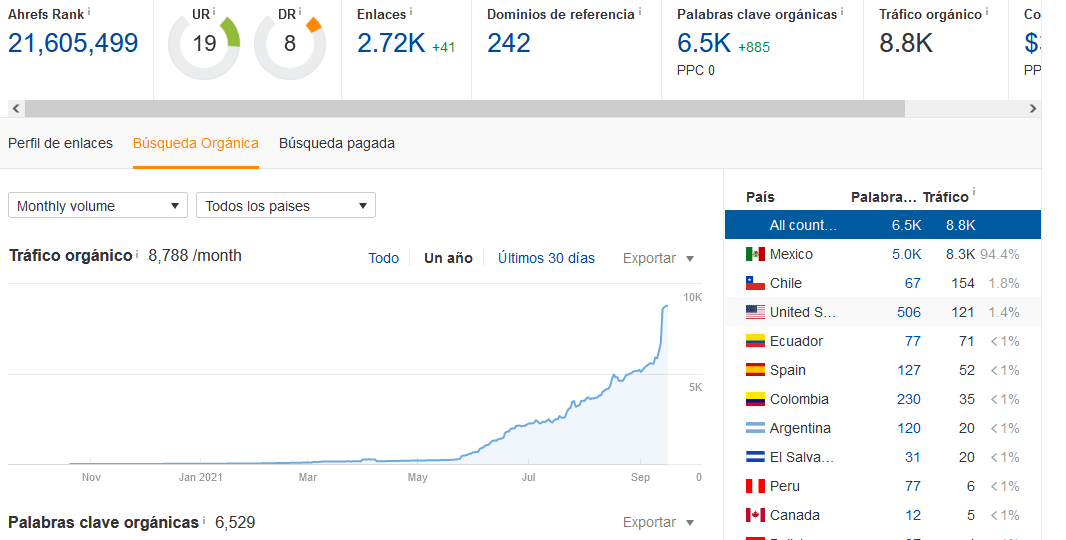The image size is (1066, 540).
Task: Click the Chile flag icon
Action: tap(755, 283)
